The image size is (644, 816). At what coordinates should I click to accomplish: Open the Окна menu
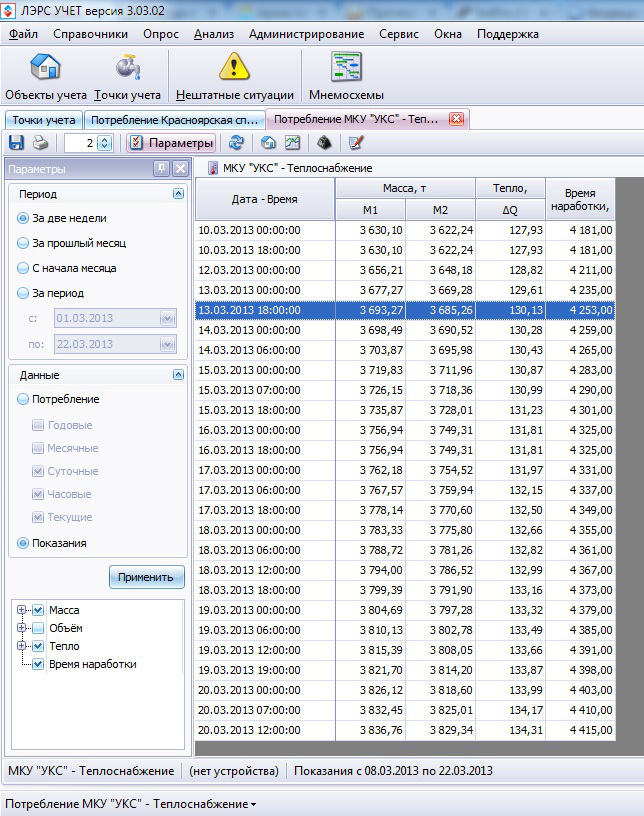pos(448,34)
